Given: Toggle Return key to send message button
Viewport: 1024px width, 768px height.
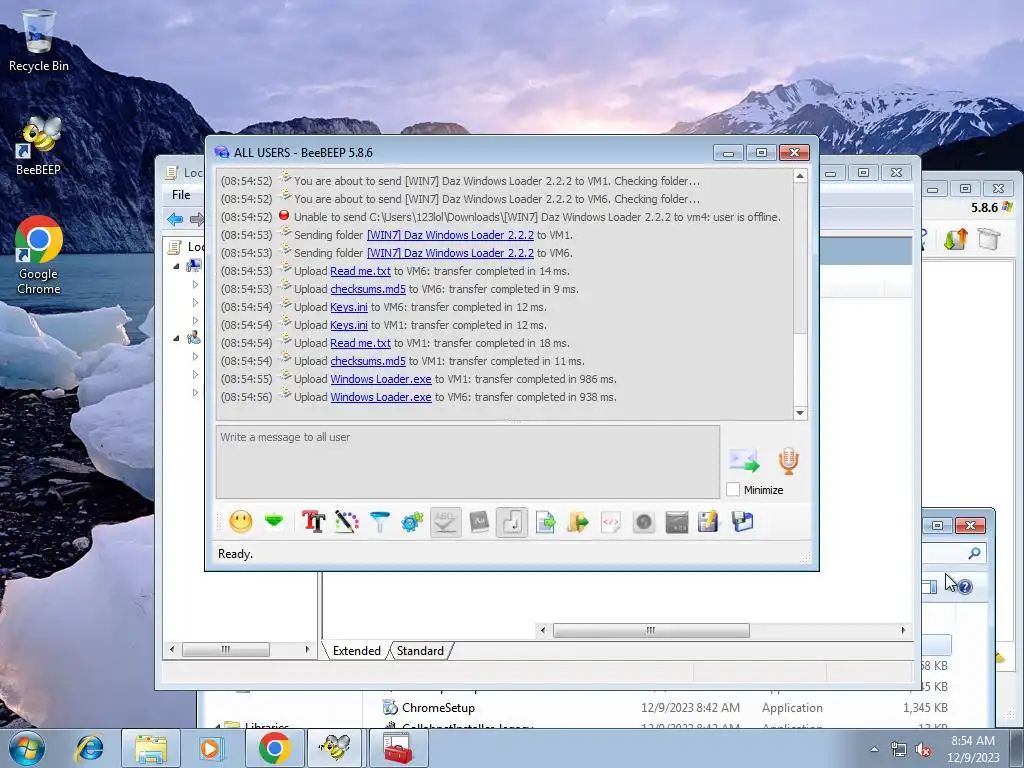Looking at the screenshot, I should pos(512,522).
